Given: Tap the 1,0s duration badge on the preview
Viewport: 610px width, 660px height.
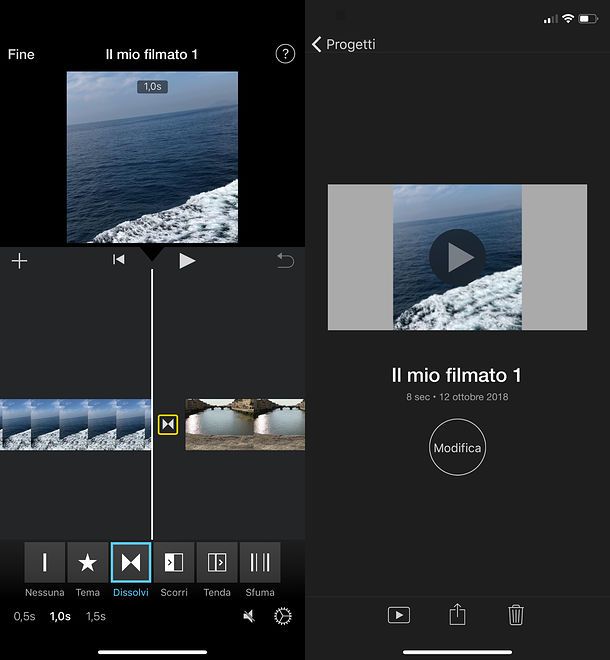Looking at the screenshot, I should click(152, 87).
